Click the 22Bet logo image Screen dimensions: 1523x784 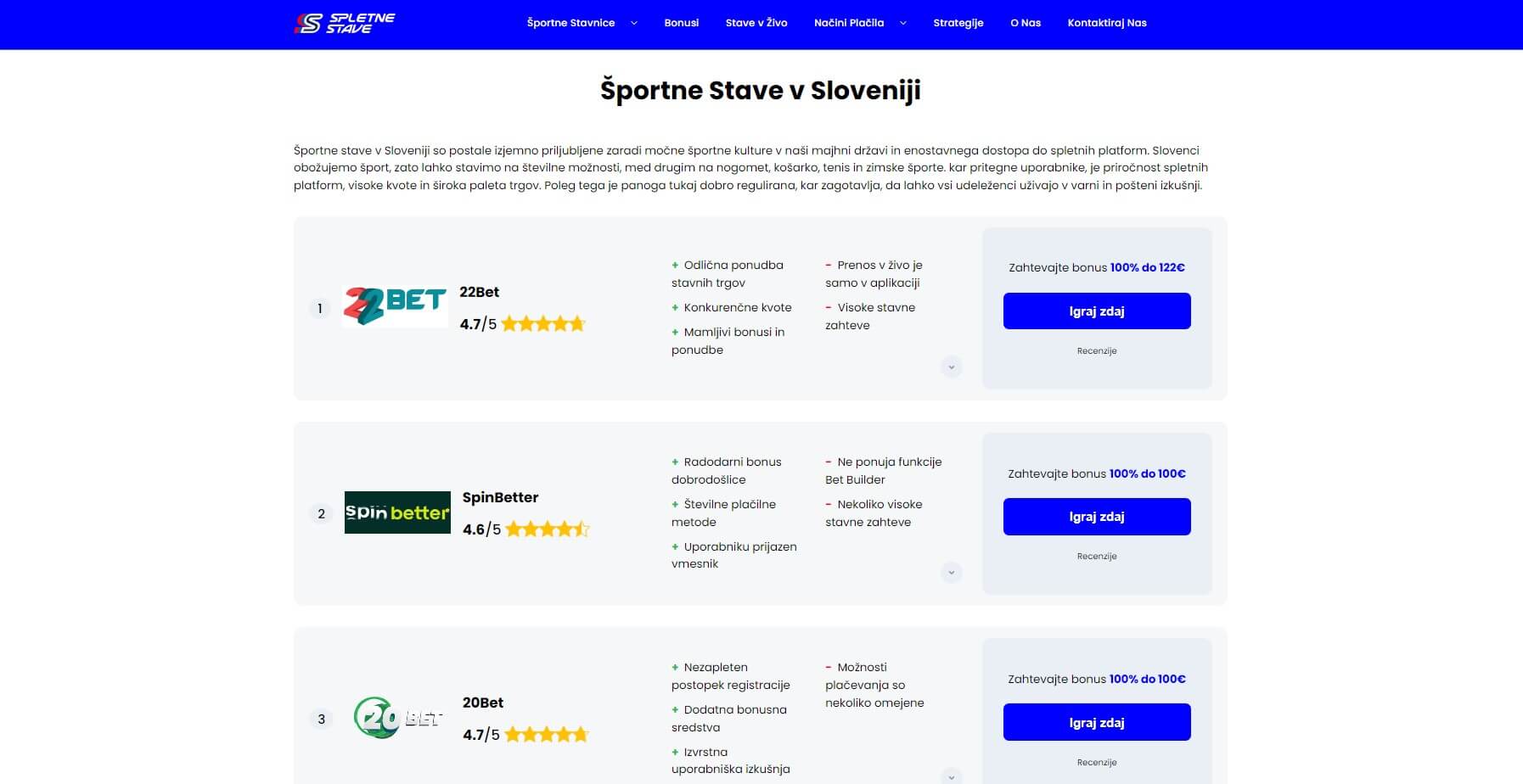[396, 306]
